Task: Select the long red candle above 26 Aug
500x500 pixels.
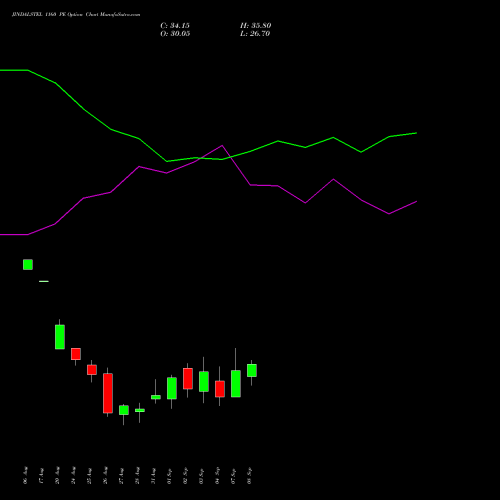Action: coord(108,393)
